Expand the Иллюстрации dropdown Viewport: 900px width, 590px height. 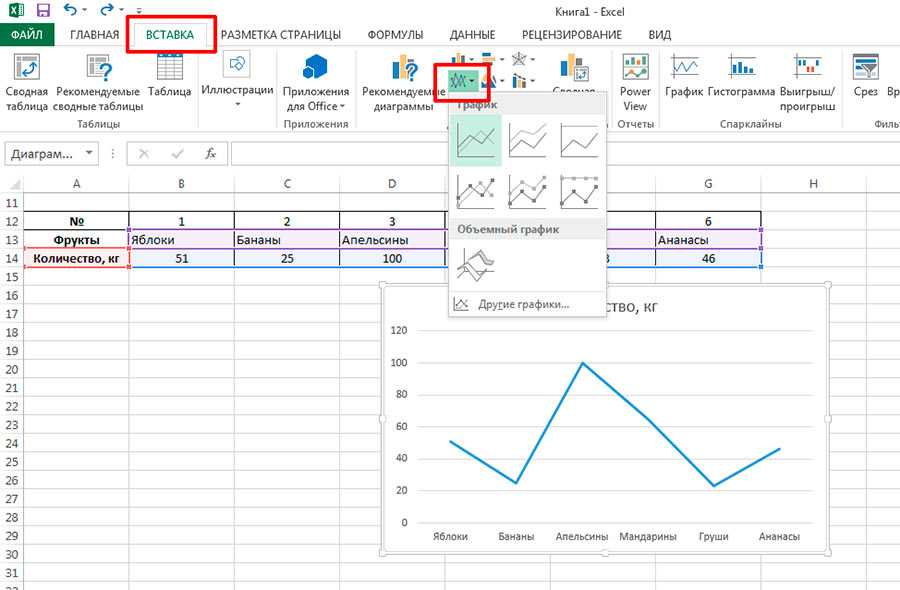[237, 80]
